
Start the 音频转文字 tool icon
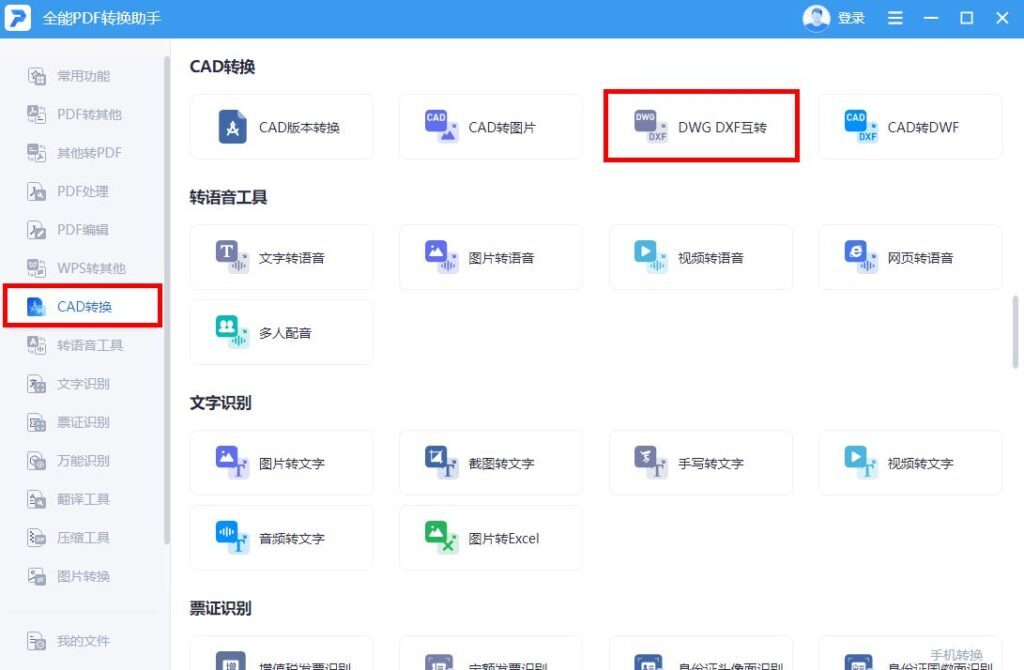coord(232,537)
